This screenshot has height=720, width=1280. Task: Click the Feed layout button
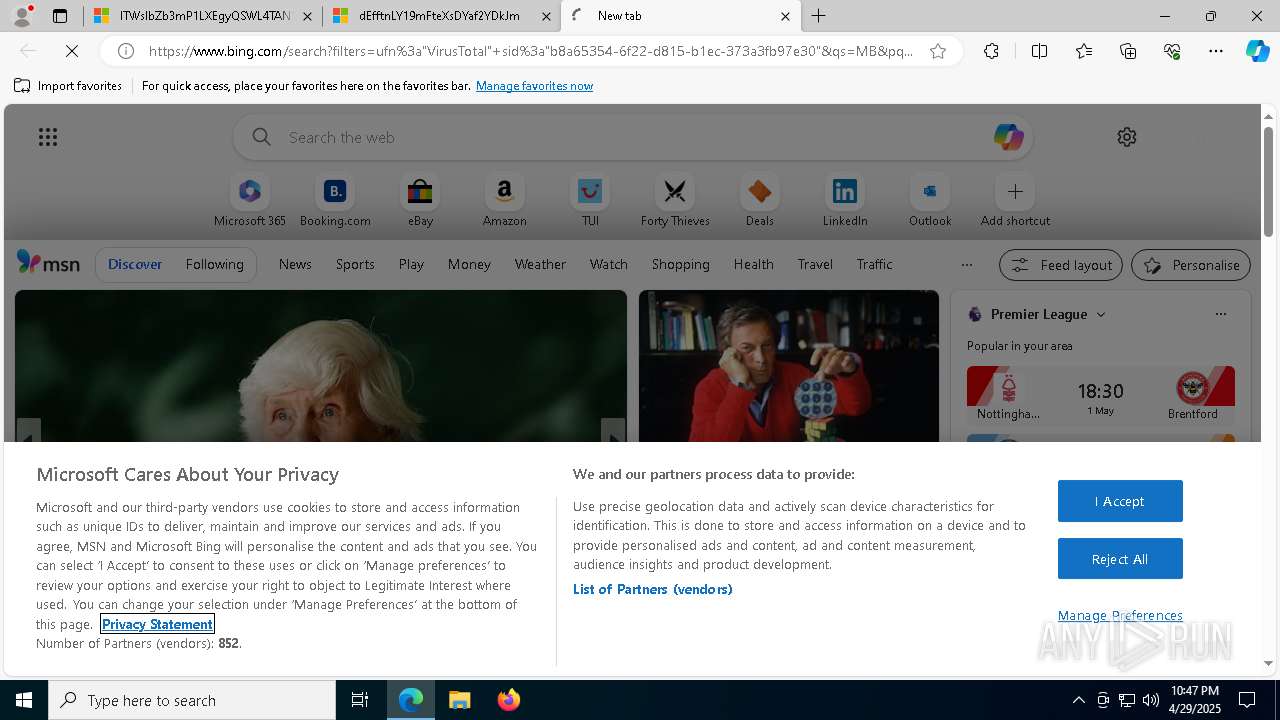(1061, 265)
